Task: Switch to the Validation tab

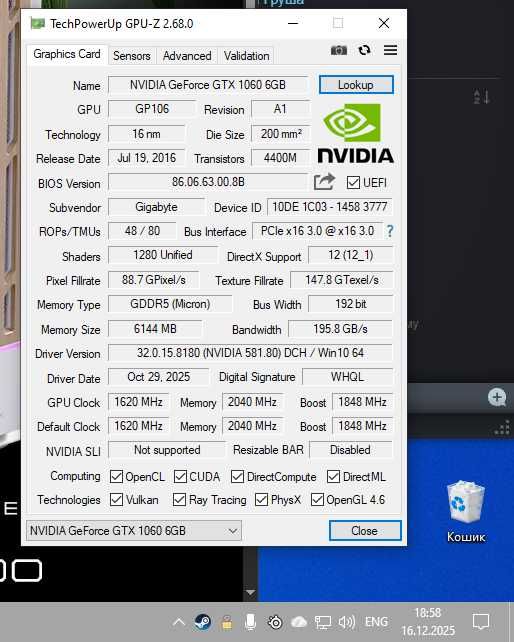Action: pyautogui.click(x=247, y=56)
